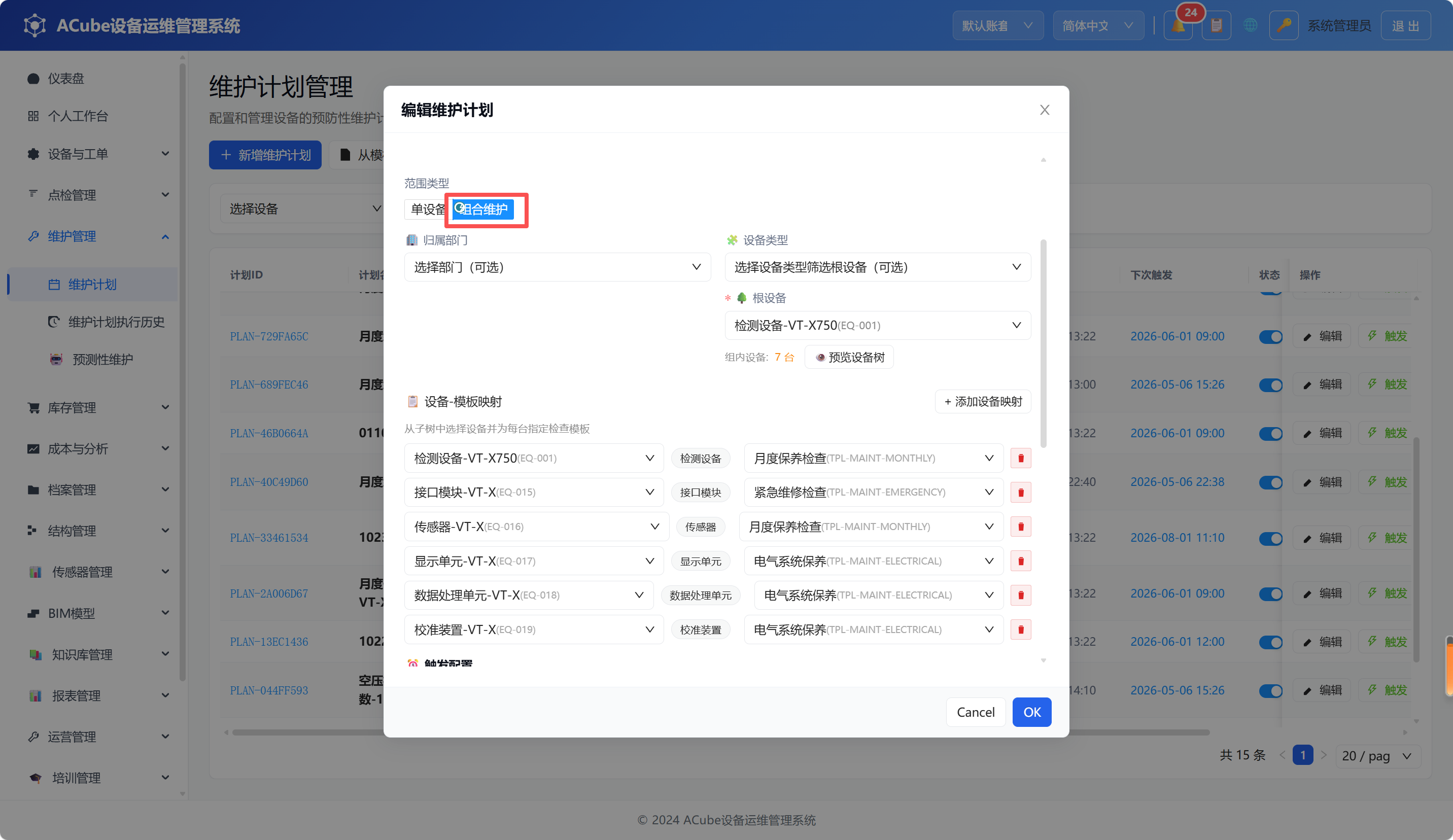The width and height of the screenshot is (1453, 840).
Task: Select 维护计划 sidebar item
Action: tap(92, 284)
